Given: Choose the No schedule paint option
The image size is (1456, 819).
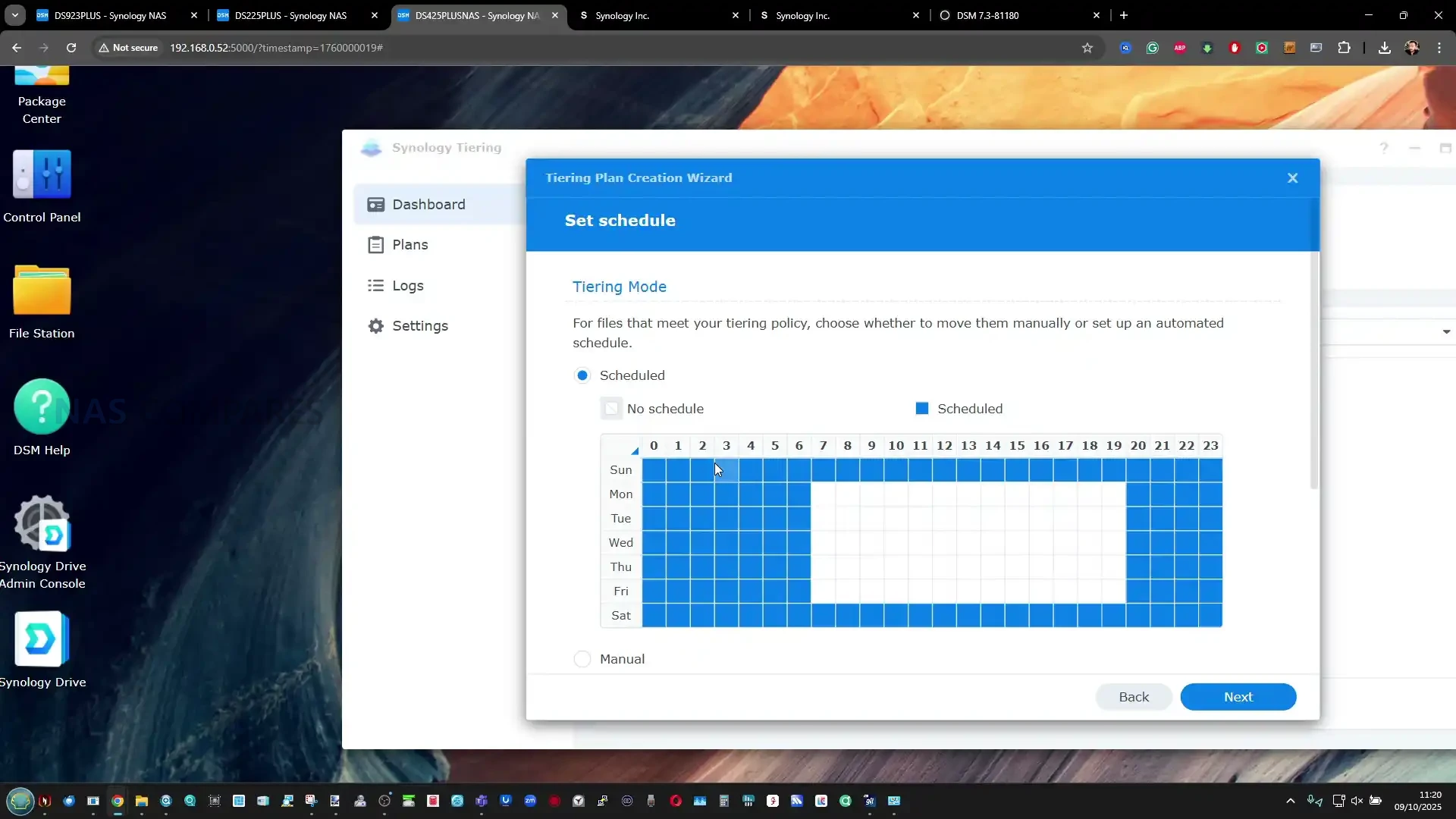Looking at the screenshot, I should tap(611, 409).
